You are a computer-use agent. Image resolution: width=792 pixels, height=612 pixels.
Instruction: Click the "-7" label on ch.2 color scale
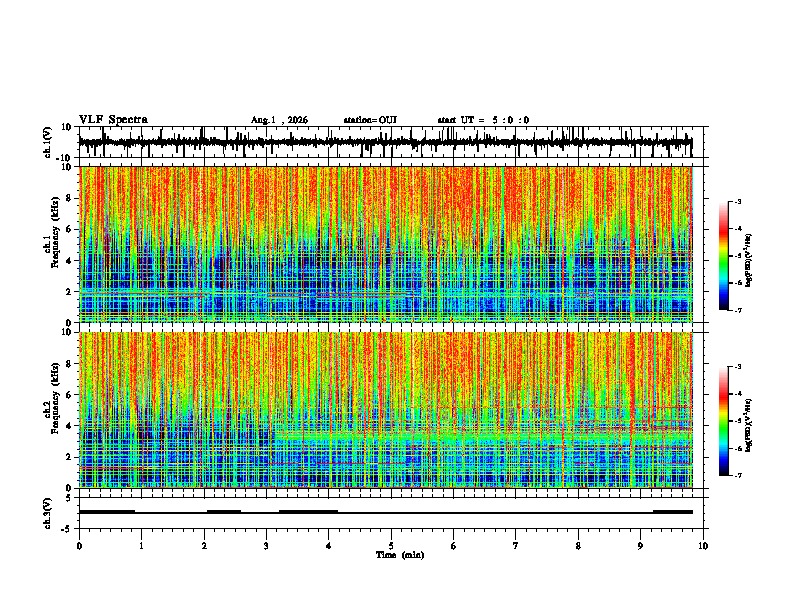coord(737,475)
